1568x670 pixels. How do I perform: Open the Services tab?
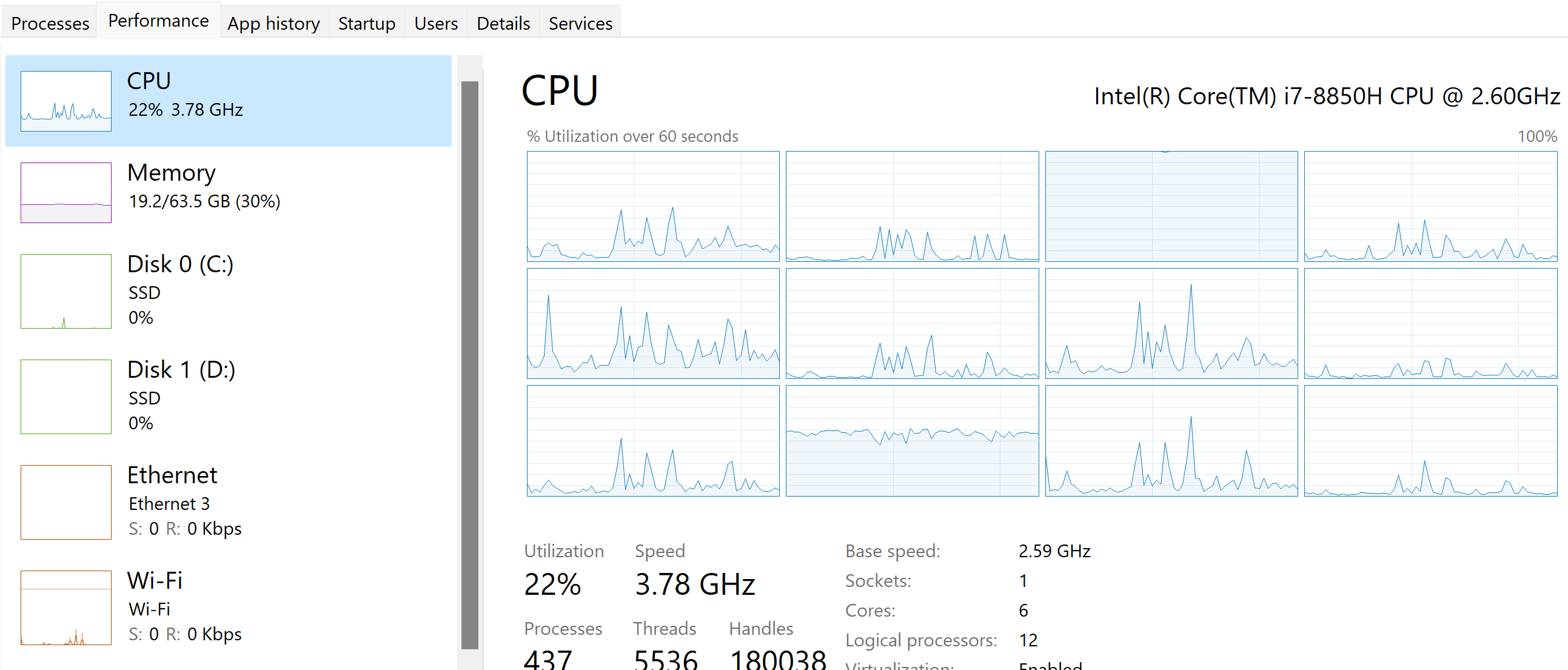point(580,22)
